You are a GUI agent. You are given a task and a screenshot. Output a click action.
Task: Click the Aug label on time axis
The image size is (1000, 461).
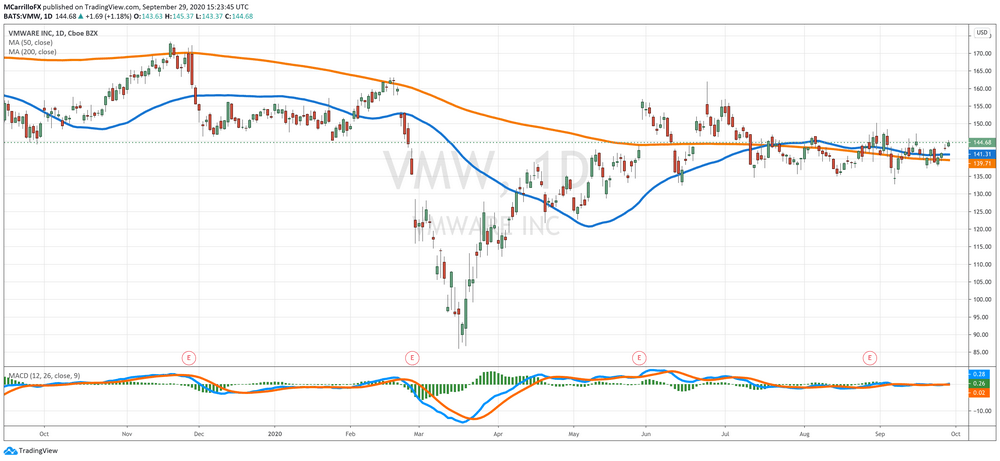[805, 434]
